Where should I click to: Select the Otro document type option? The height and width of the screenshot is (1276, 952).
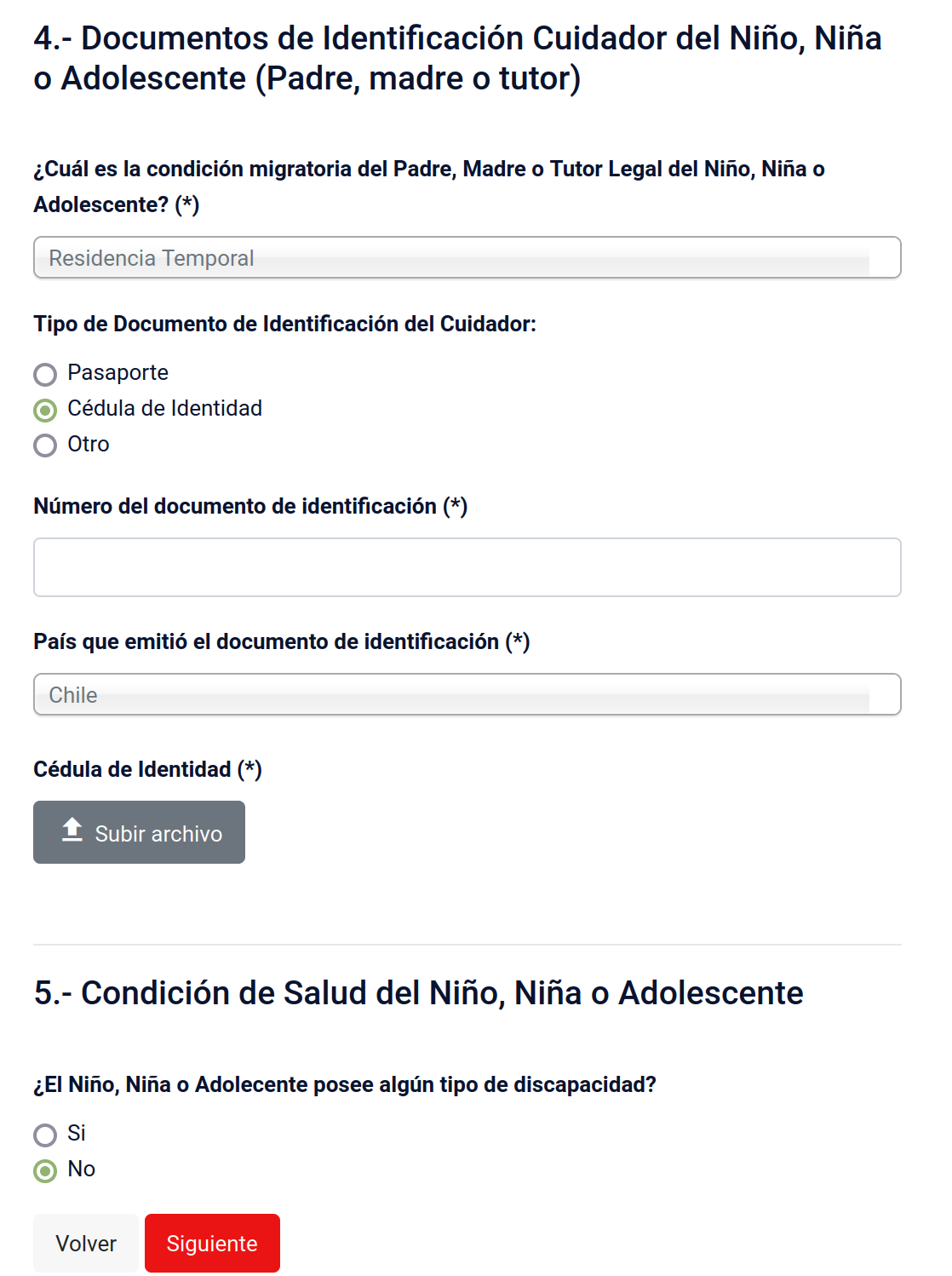pos(45,445)
